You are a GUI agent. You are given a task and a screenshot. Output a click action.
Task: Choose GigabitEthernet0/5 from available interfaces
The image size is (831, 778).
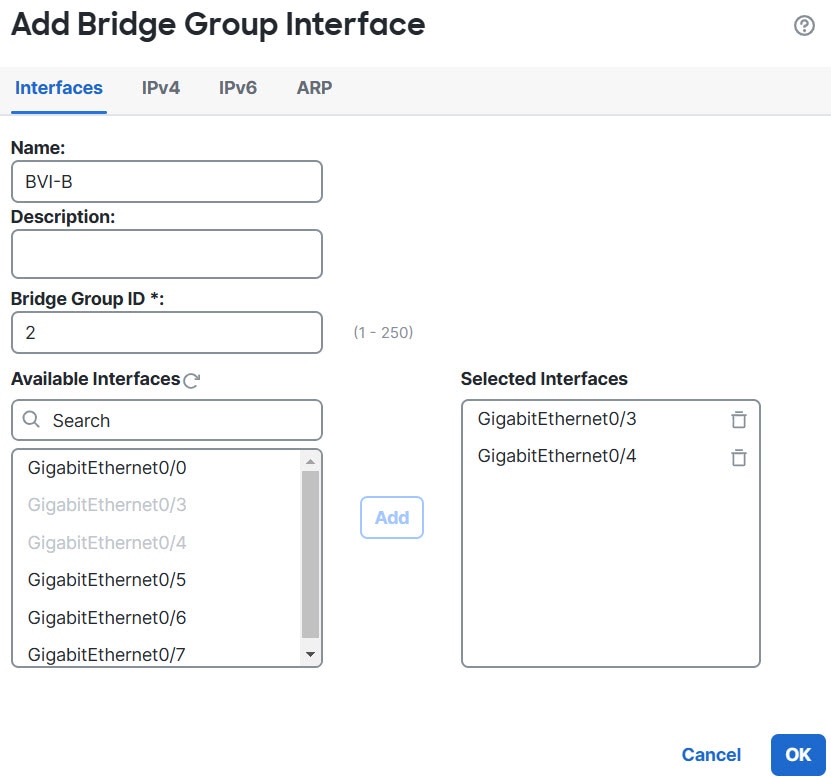pyautogui.click(x=108, y=580)
